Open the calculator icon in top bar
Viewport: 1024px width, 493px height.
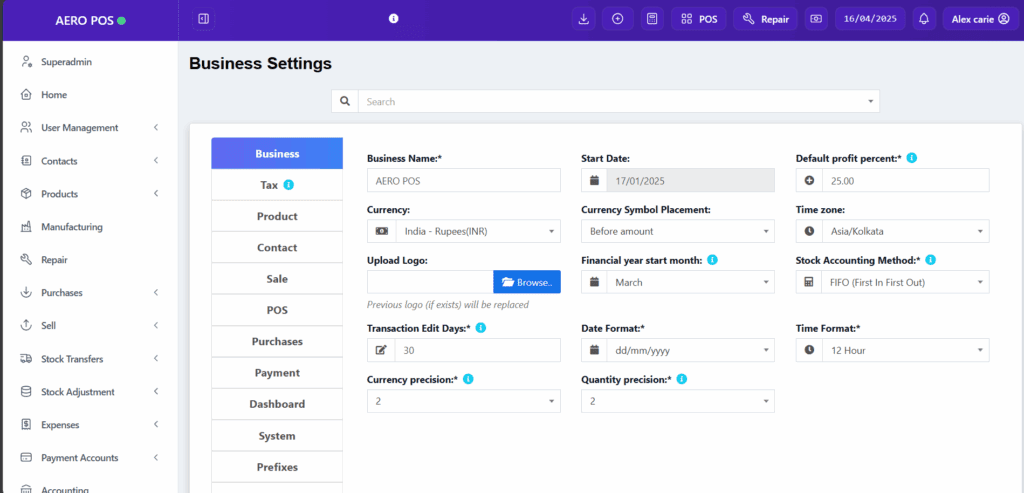pyautogui.click(x=651, y=18)
